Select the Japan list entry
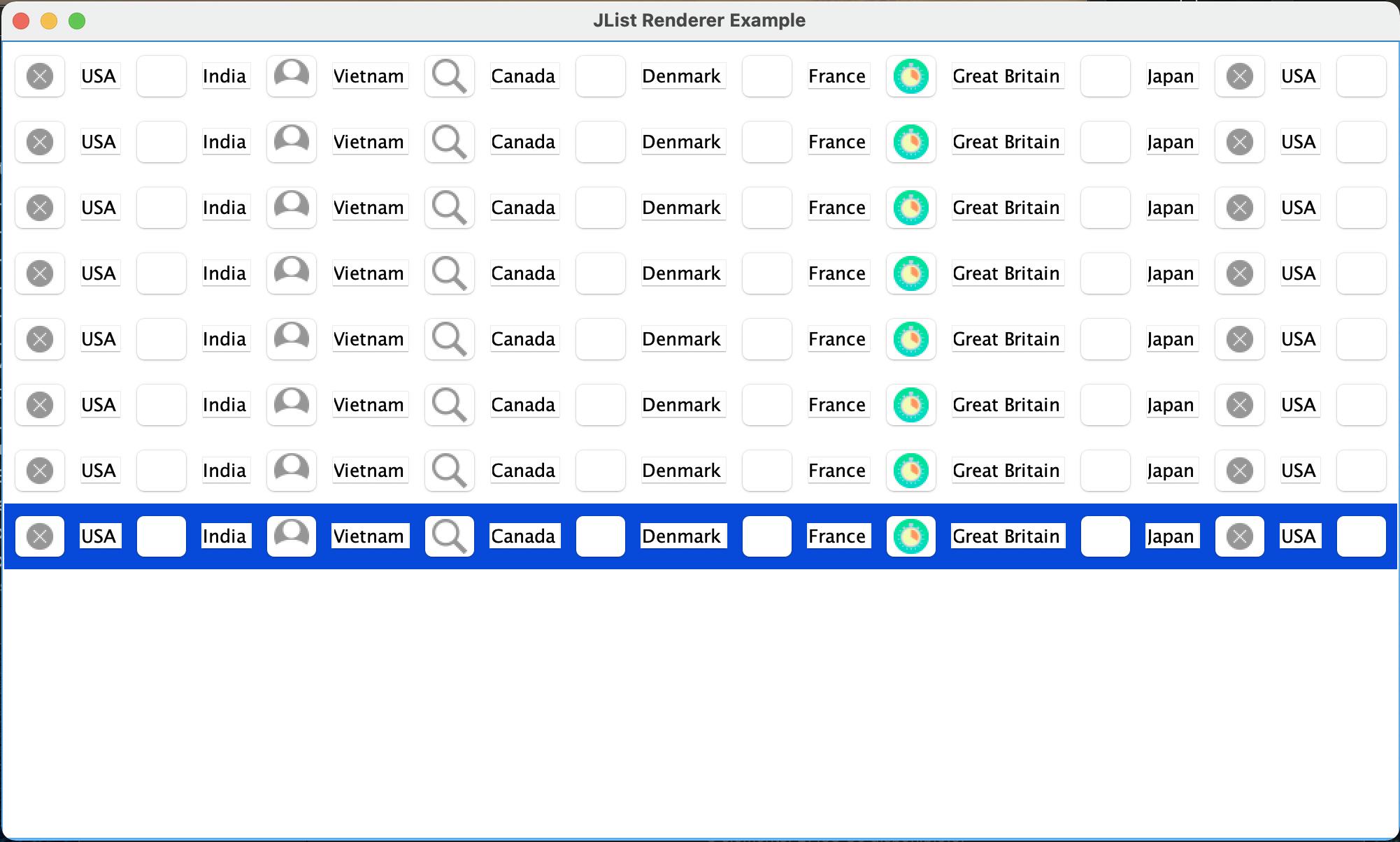The height and width of the screenshot is (842, 1400). coord(1171,76)
